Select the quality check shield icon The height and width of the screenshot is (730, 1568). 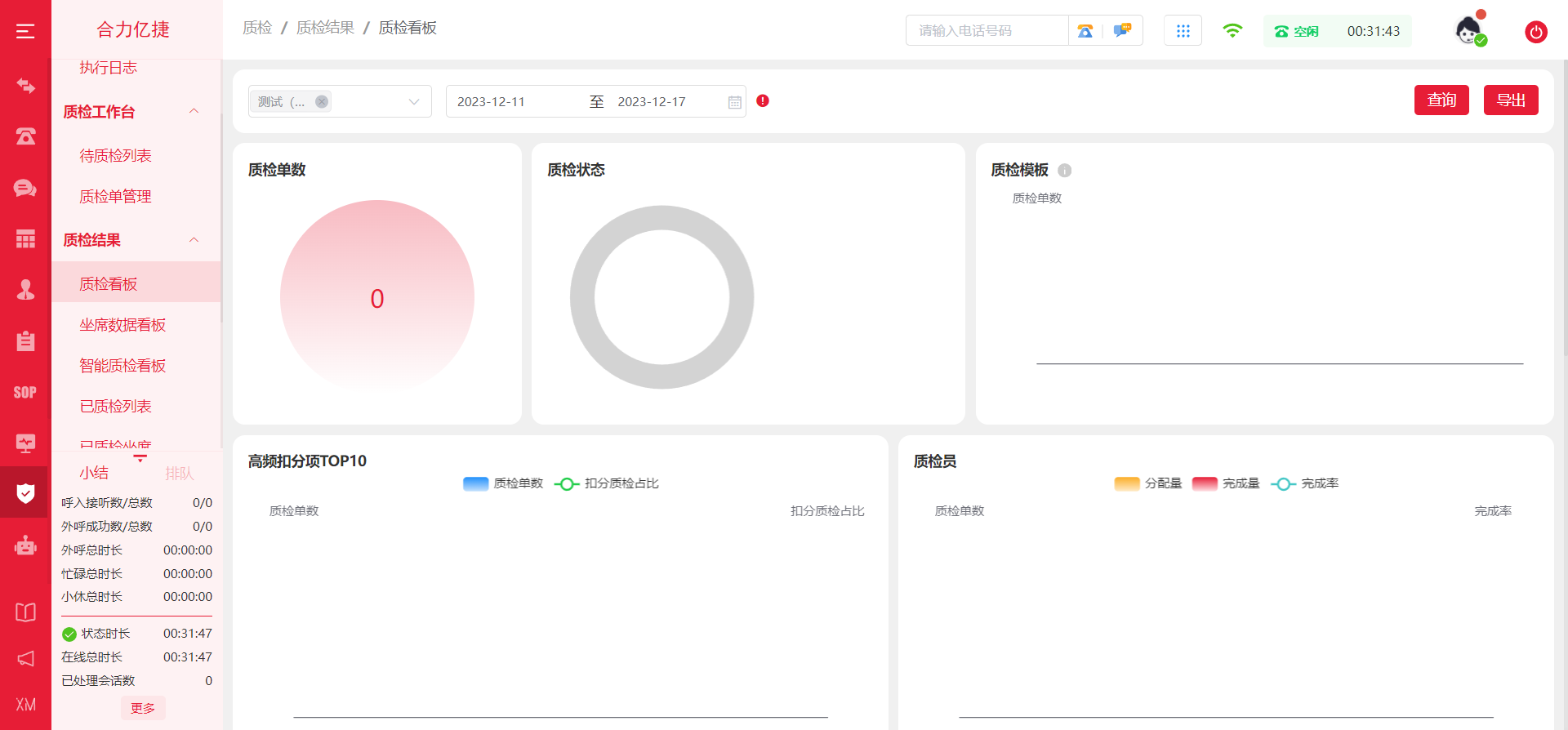(25, 493)
